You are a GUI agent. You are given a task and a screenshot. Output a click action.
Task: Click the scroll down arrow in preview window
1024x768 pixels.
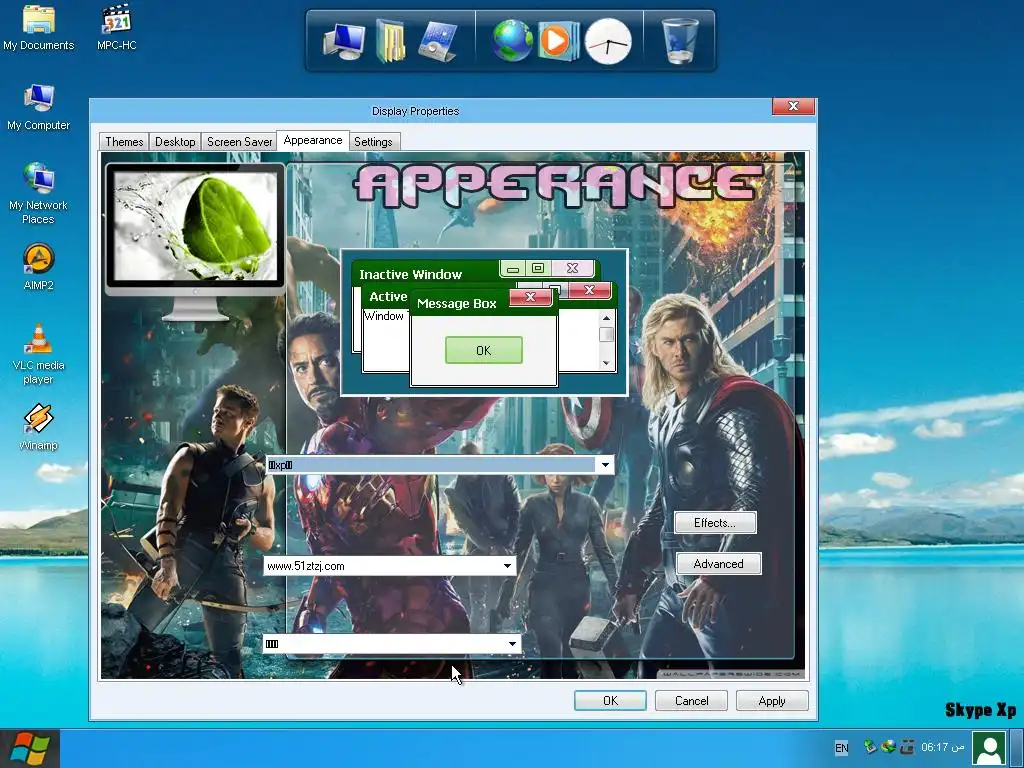point(606,363)
